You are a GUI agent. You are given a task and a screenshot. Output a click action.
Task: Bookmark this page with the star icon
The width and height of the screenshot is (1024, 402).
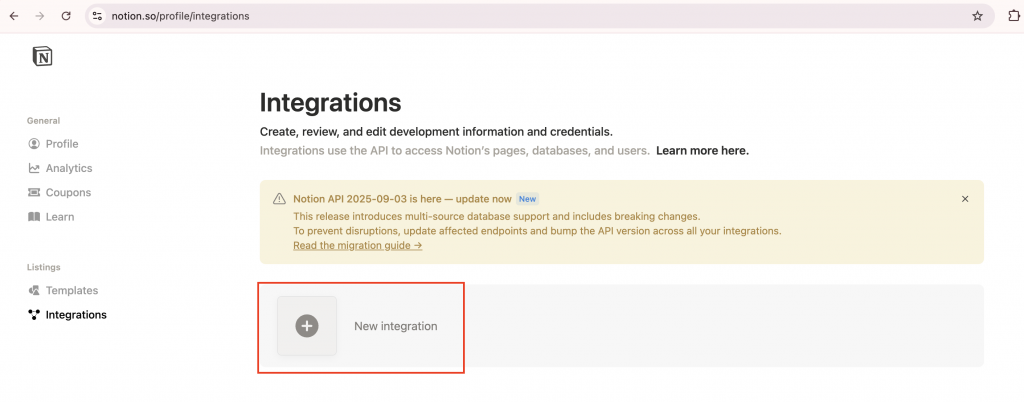pos(977,16)
